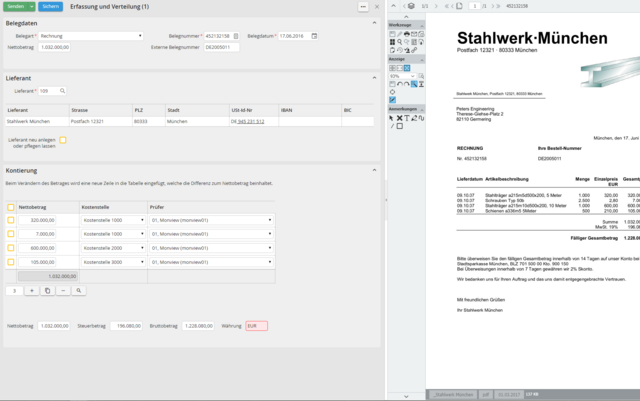Image resolution: width=640 pixels, height=401 pixels.
Task: Click the email envelope icon in Werkzeuge
Action: 414,34
